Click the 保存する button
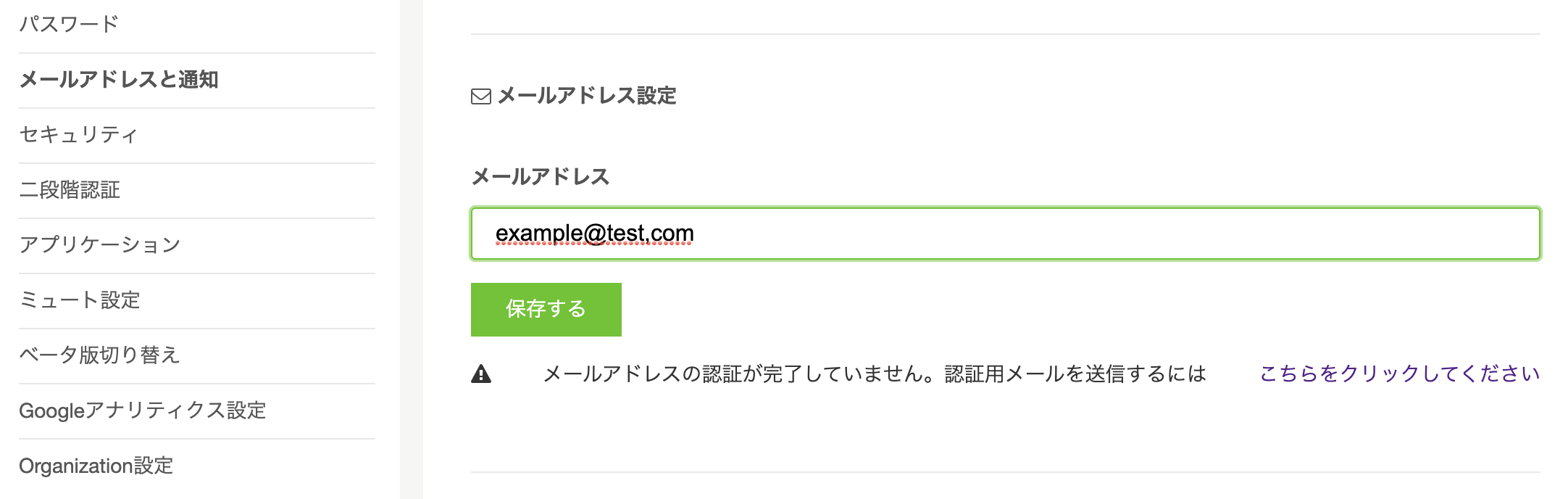Viewport: 1568px width, 499px height. click(546, 308)
